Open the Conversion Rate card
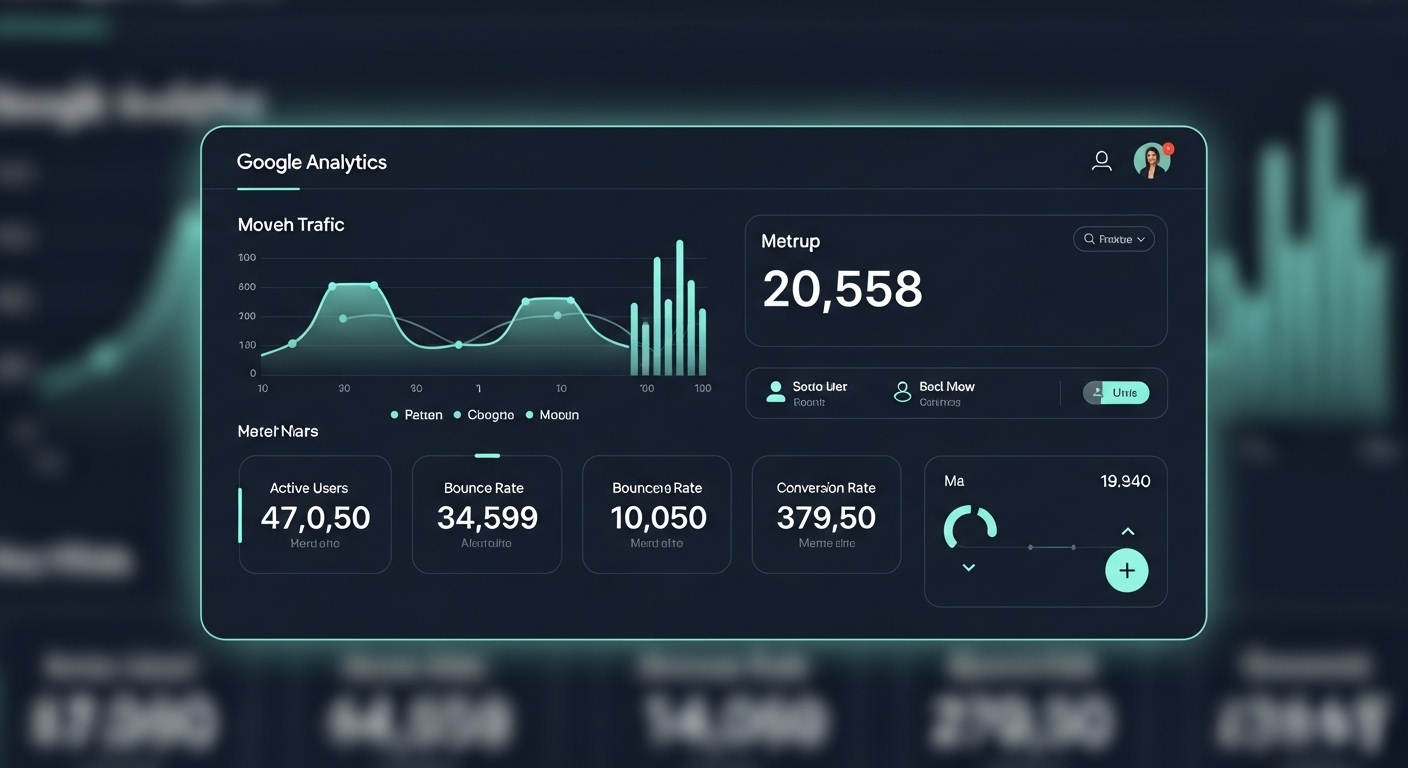The image size is (1408, 768). 826,514
